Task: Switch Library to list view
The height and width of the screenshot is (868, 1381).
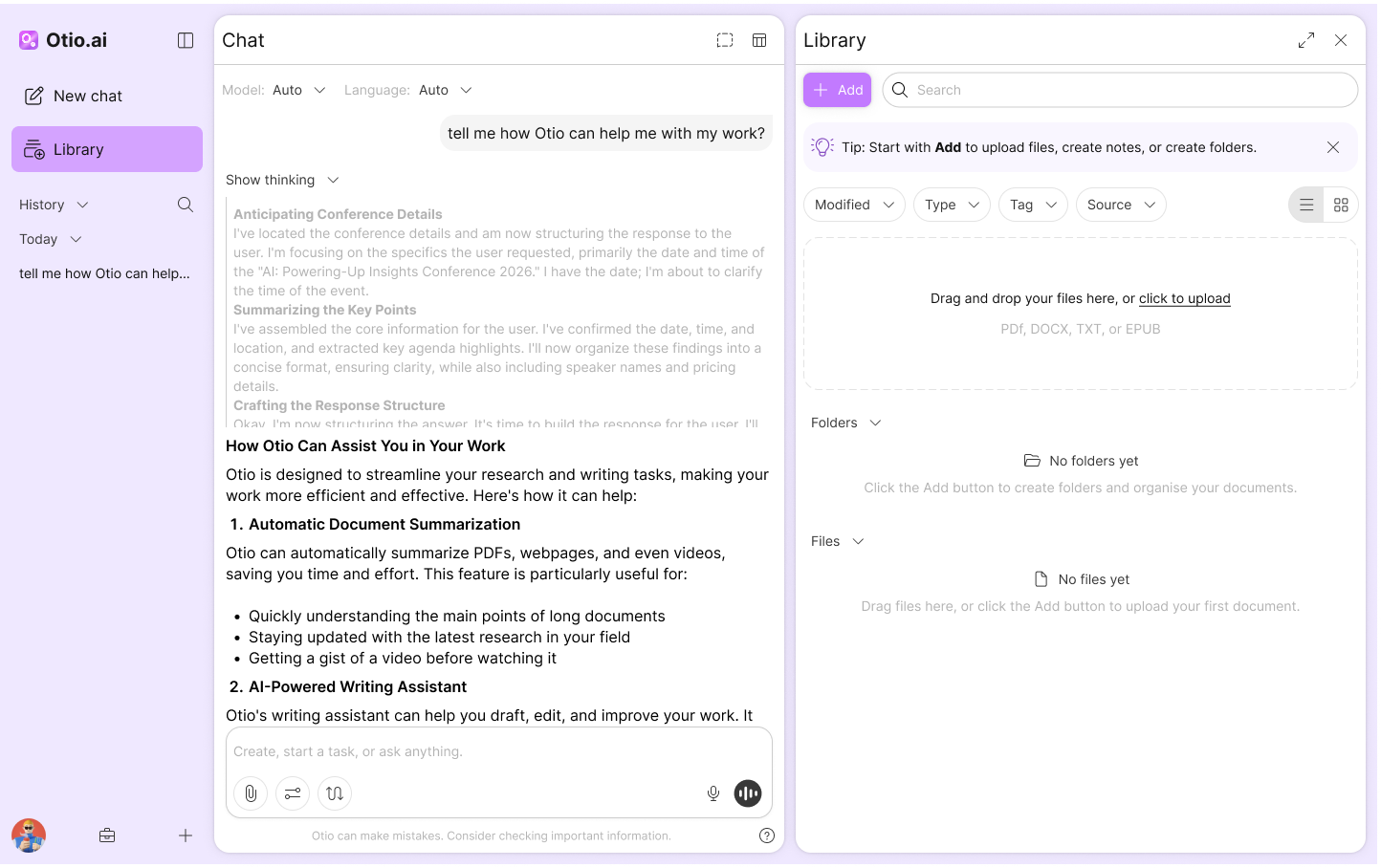Action: 1306,205
